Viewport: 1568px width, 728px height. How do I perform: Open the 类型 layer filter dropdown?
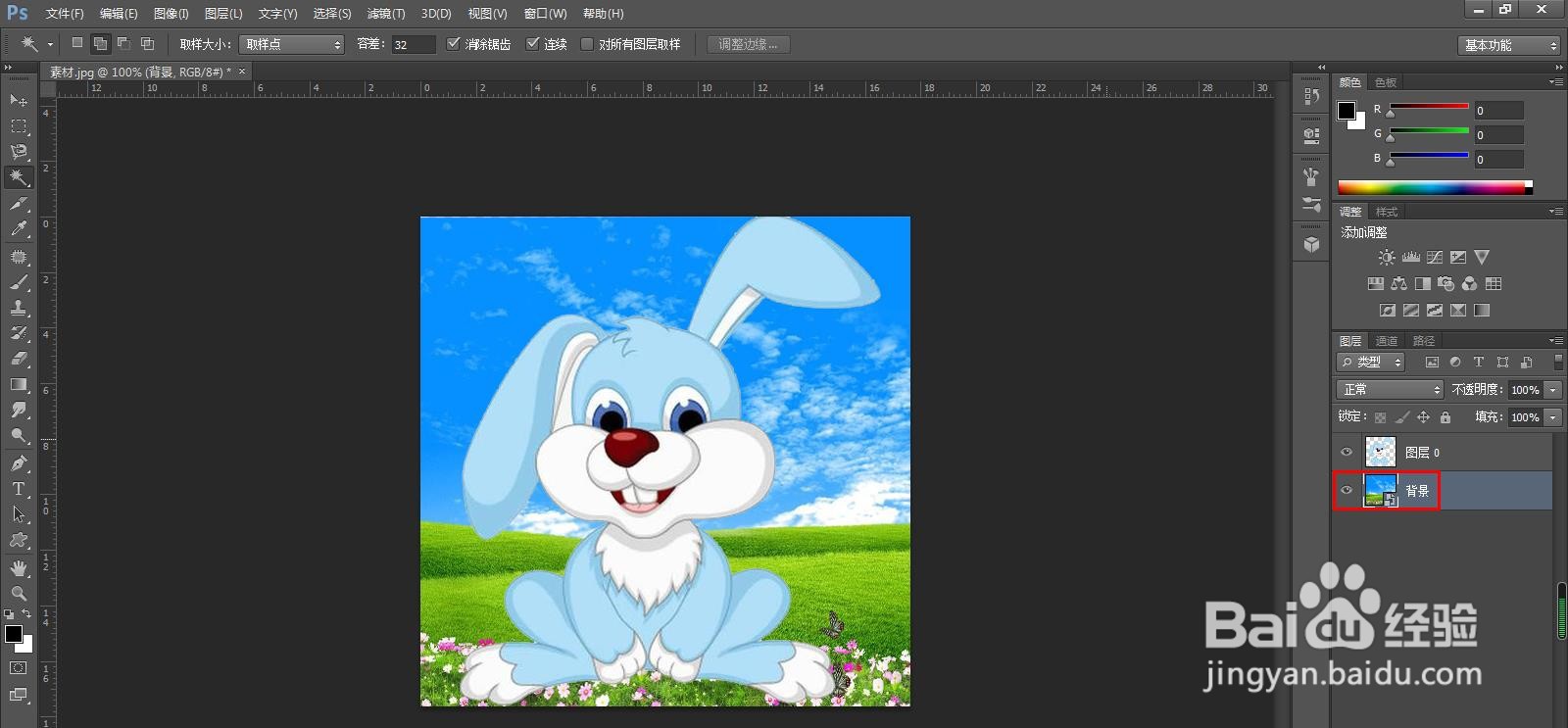[x=1371, y=362]
